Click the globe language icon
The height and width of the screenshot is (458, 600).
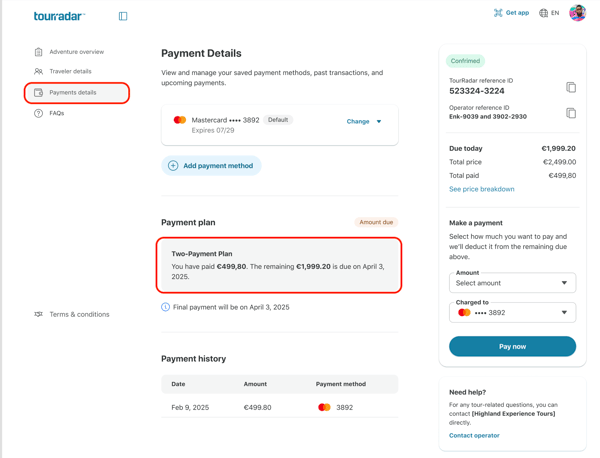[x=543, y=13]
